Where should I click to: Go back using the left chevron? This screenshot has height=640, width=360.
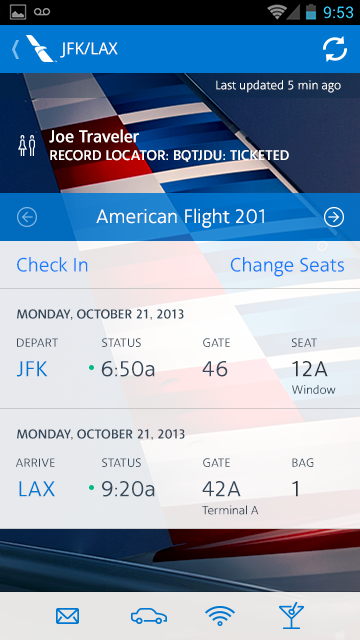click(16, 49)
